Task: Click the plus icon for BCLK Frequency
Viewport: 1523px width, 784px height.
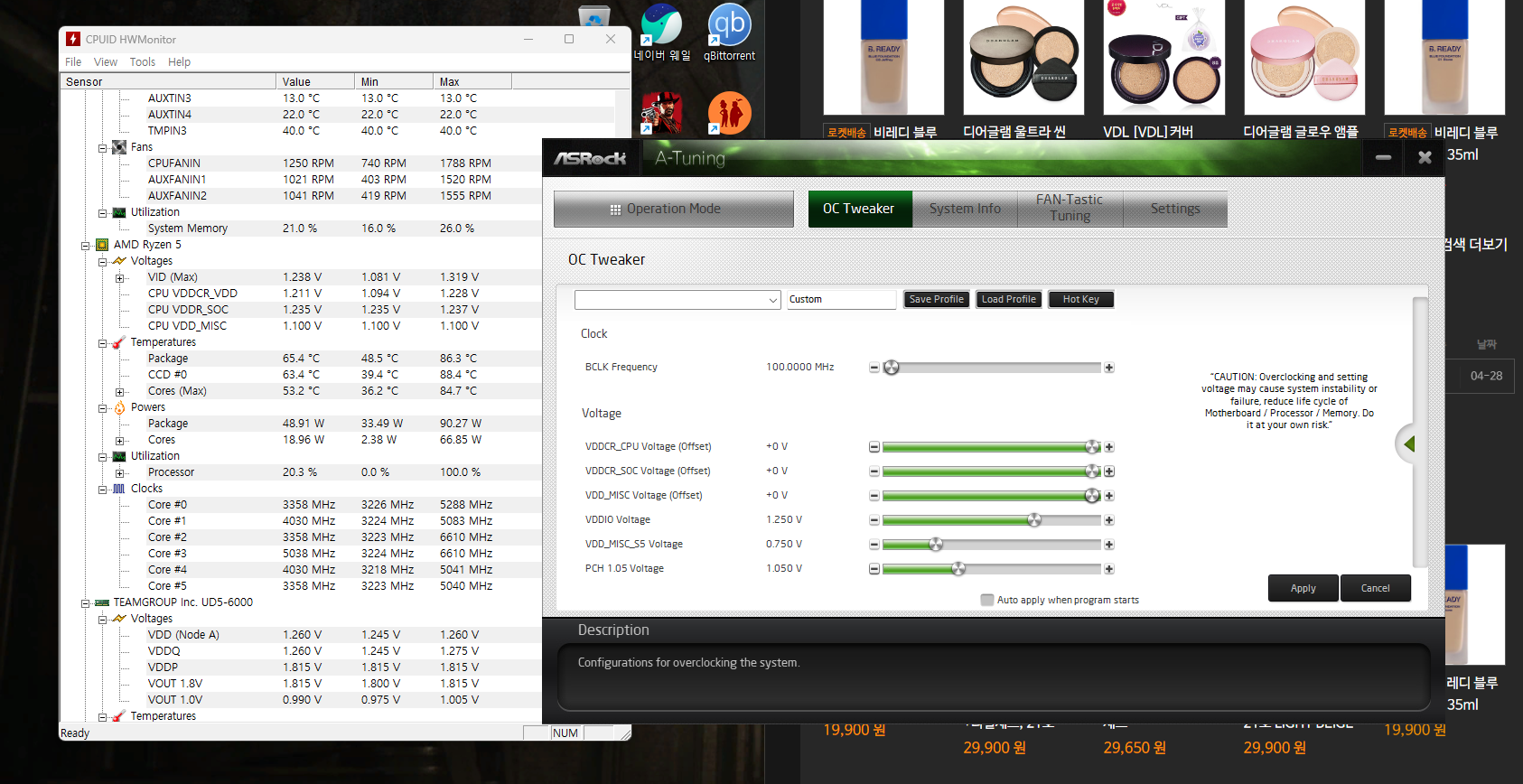Action: click(x=1109, y=368)
